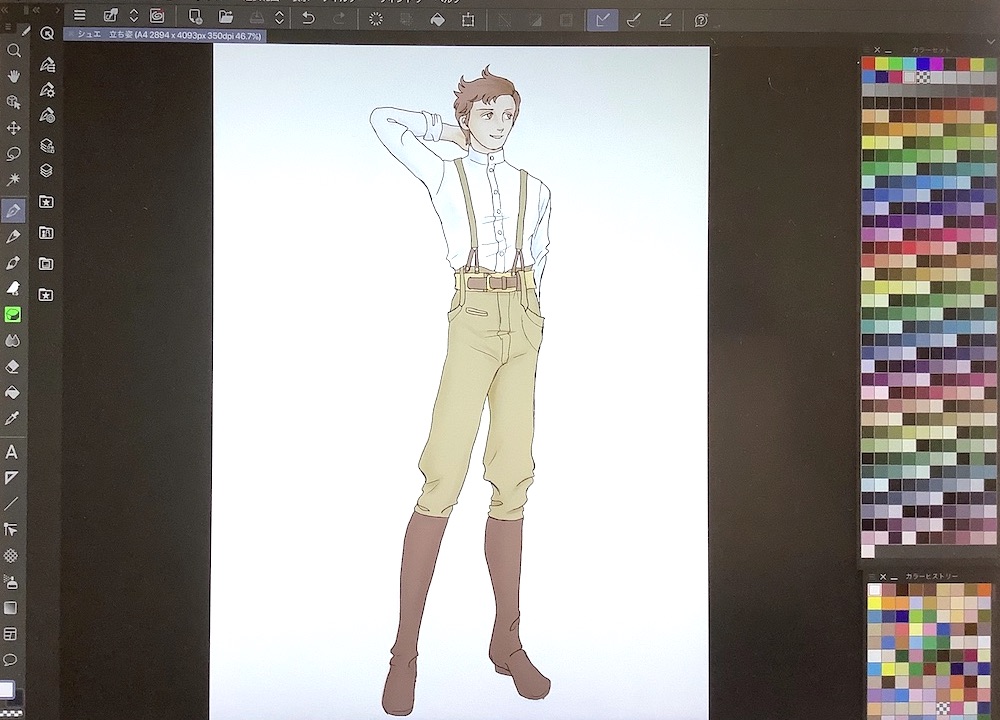Select the Fill bucket tool in the tool palette

coord(13,393)
